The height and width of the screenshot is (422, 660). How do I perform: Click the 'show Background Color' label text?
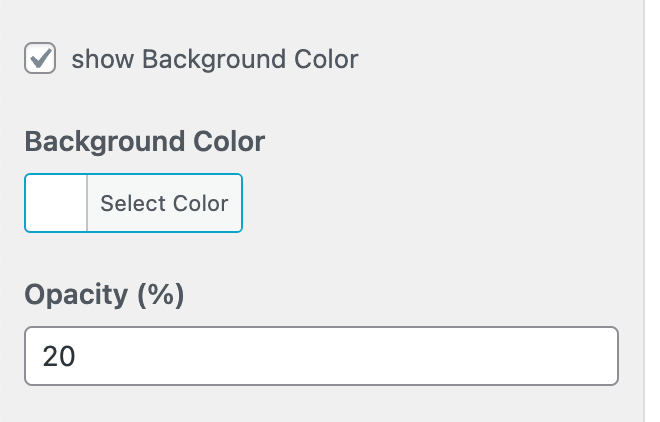[214, 60]
